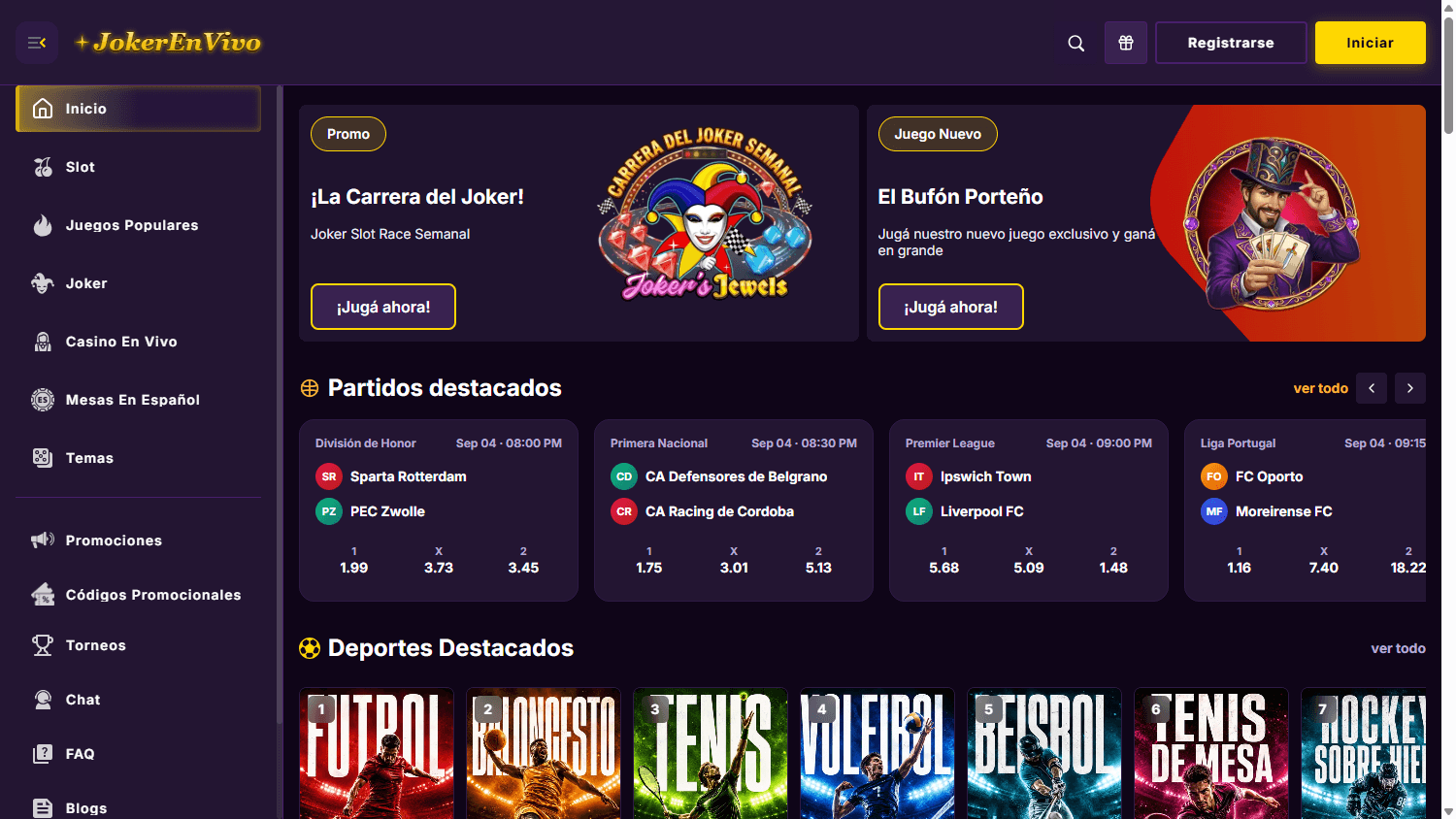Pick odds 1.48 for Liverpool FC win

(1113, 560)
